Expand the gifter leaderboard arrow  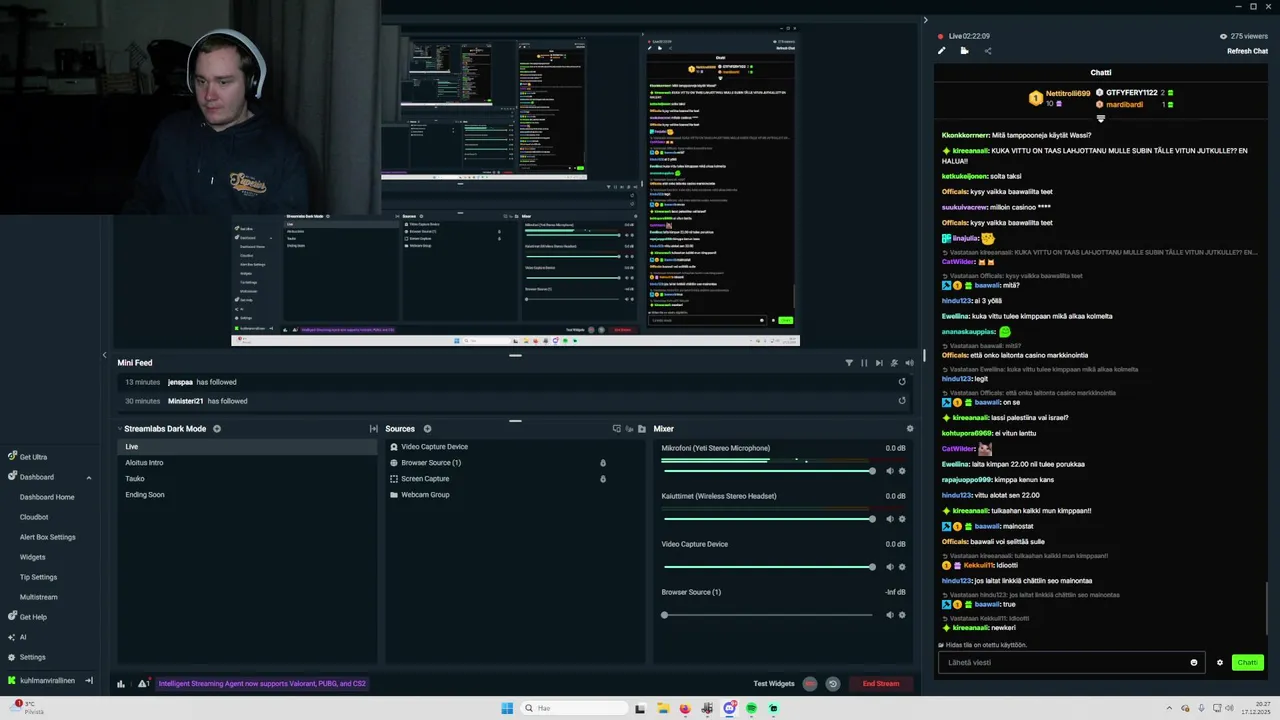coord(1101,118)
